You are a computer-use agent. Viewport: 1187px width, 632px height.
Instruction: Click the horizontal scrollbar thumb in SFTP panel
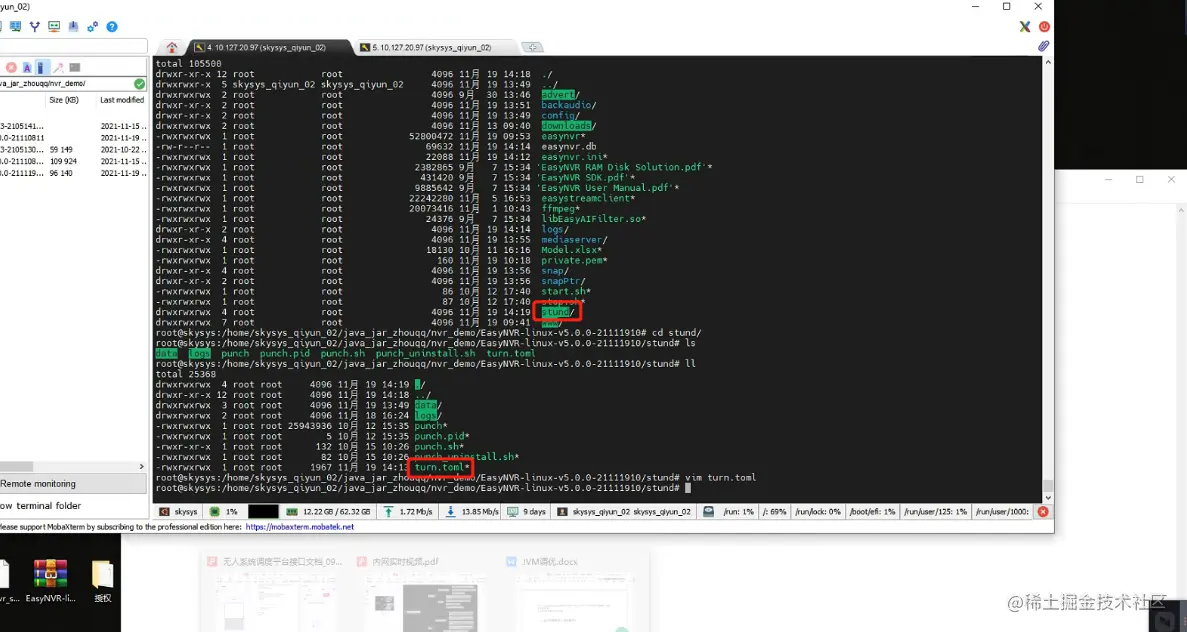(17, 466)
